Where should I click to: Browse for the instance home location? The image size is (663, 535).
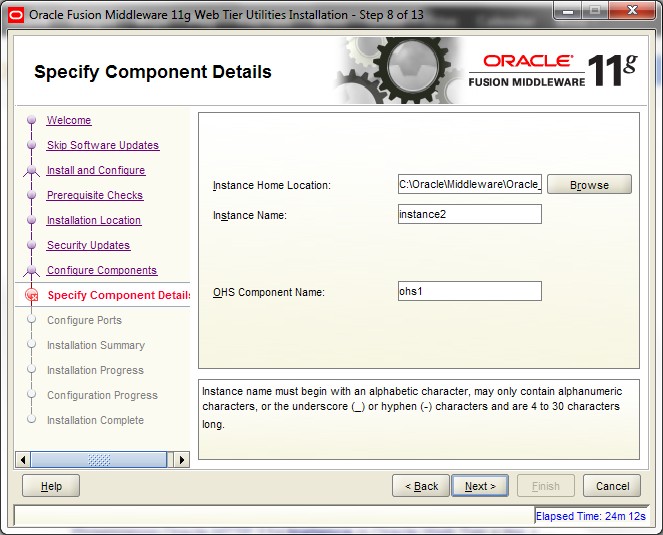tap(589, 185)
